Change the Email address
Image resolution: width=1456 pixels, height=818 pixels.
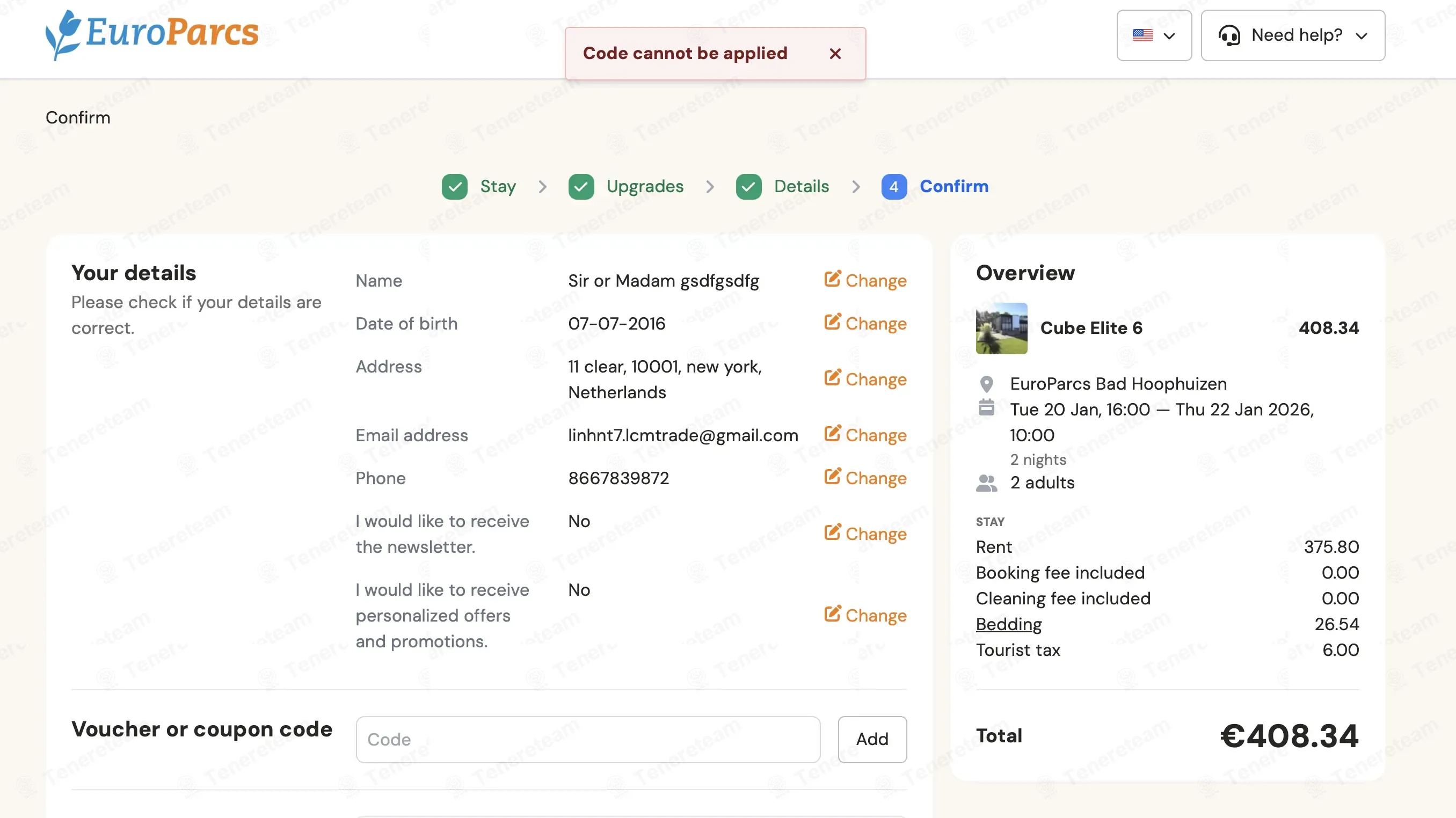point(865,435)
